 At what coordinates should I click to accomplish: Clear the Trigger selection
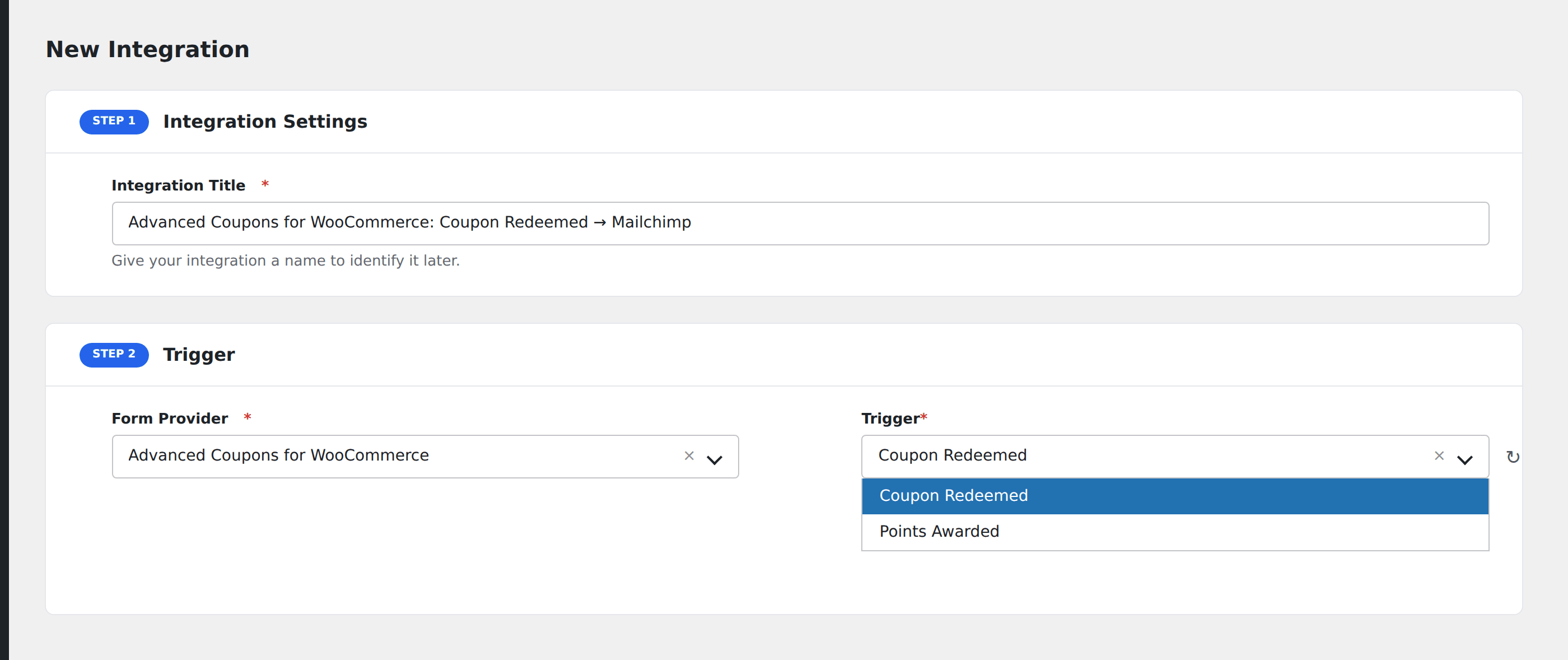click(1439, 456)
